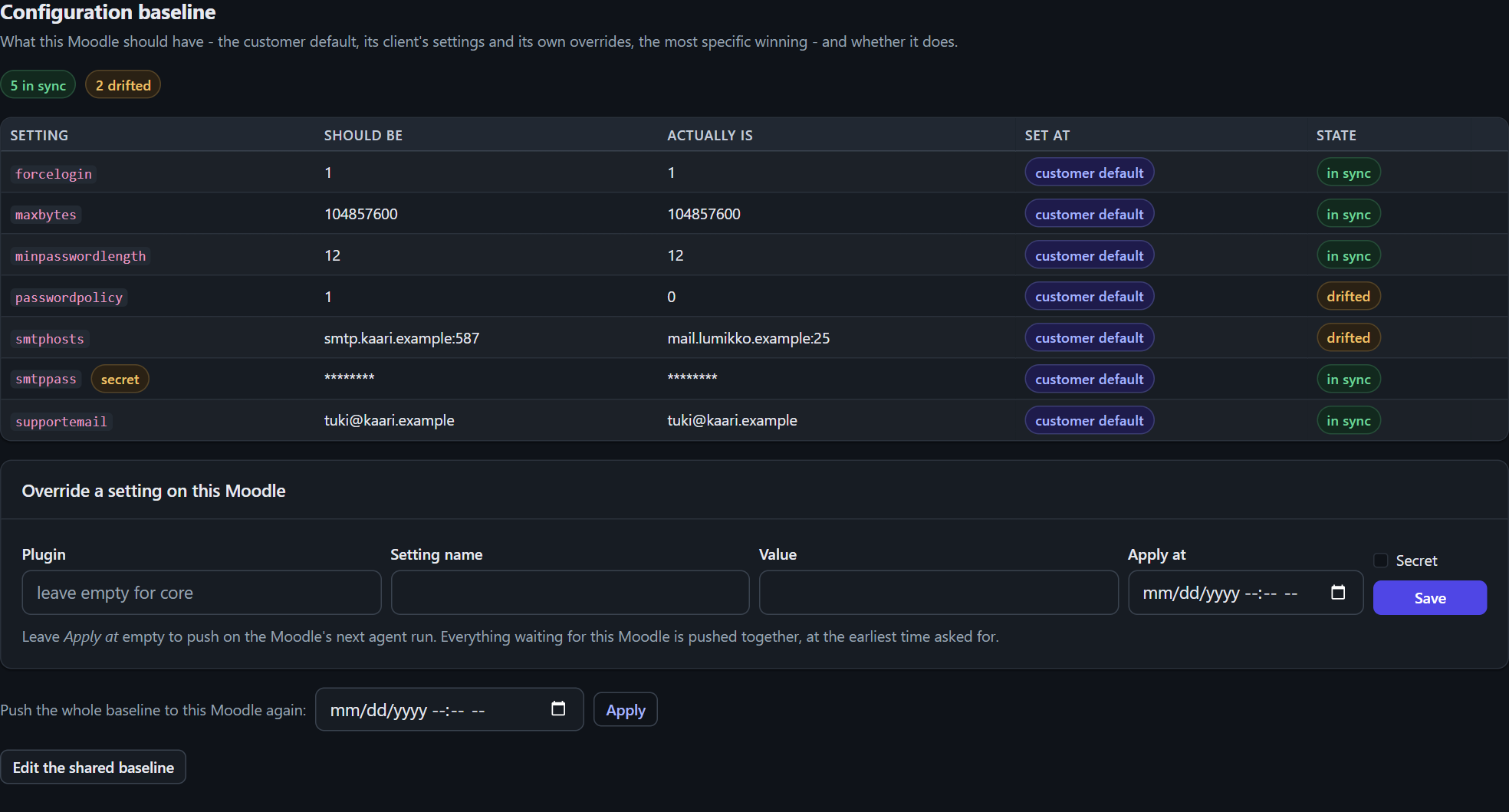Select the '5 in sync' badge
Viewport: 1509px width, 812px height.
pyautogui.click(x=38, y=85)
